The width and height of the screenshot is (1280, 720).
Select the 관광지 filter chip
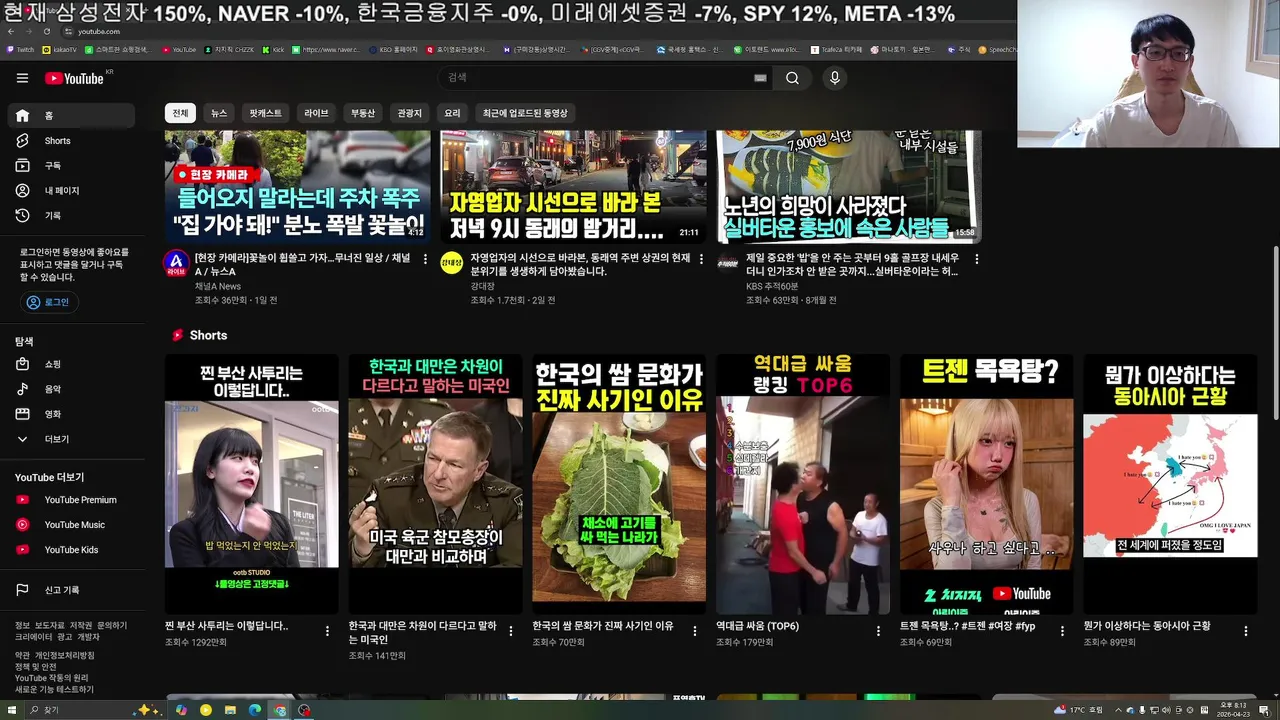410,113
